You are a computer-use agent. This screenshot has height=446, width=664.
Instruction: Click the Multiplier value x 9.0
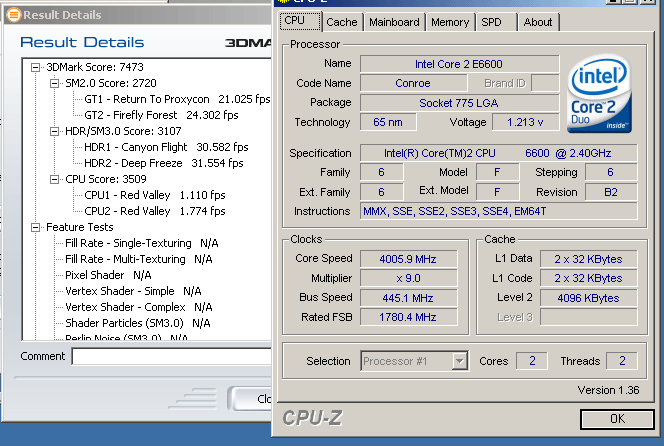click(408, 278)
